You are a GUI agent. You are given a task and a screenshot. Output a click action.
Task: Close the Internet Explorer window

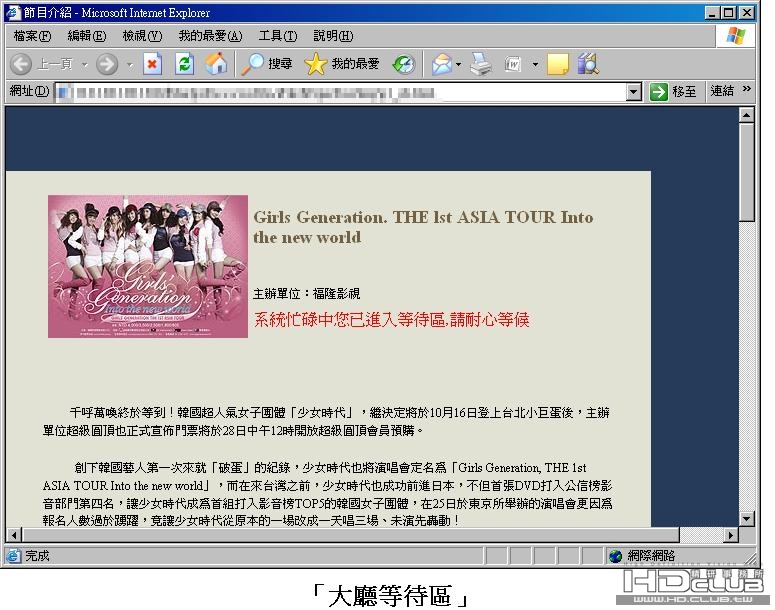(747, 12)
